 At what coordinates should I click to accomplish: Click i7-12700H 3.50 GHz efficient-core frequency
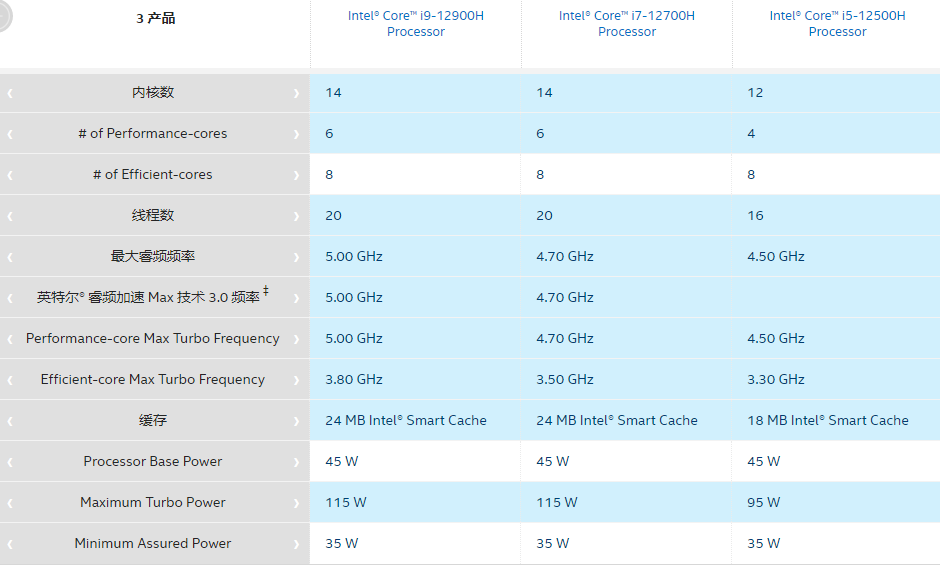click(565, 379)
